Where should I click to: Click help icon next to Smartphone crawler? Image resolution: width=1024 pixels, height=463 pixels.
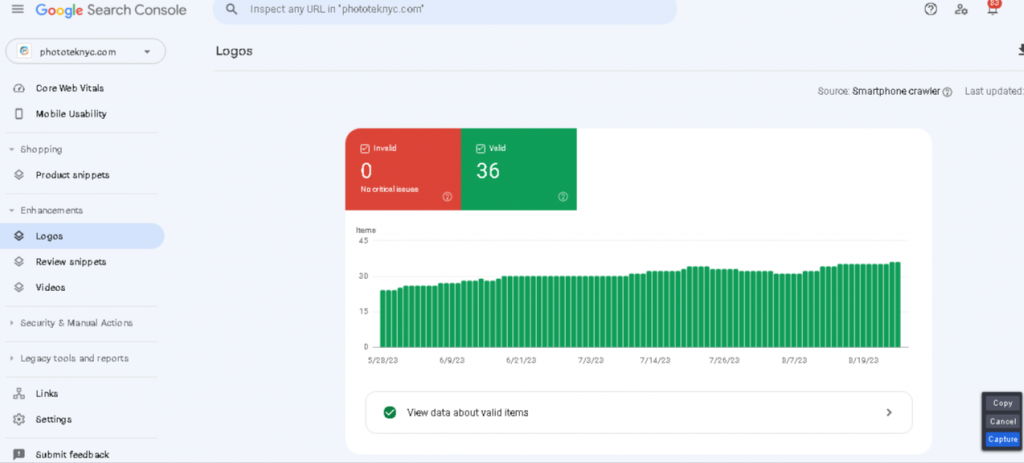pyautogui.click(x=947, y=92)
